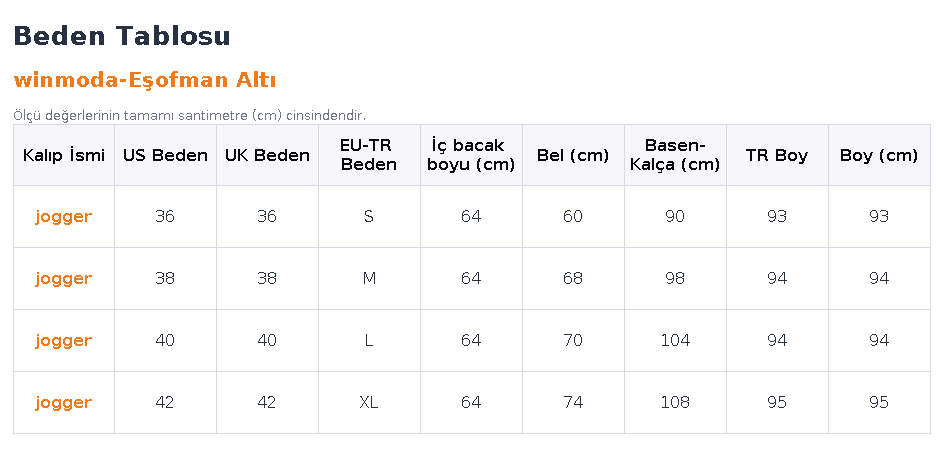Click the 104 Basen-Kalça value cell

[675, 340]
